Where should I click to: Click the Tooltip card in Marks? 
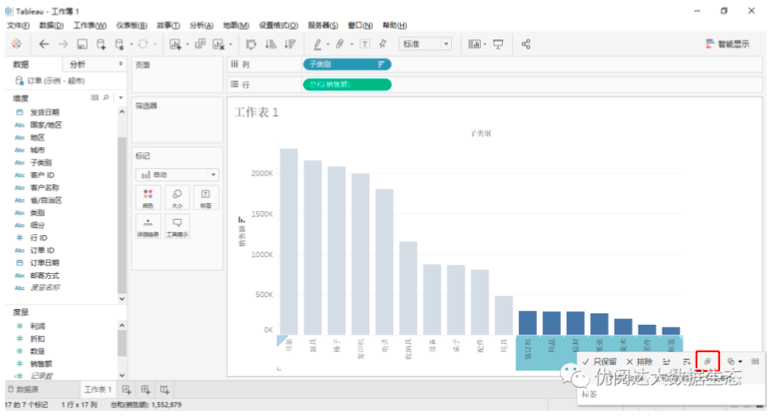click(x=177, y=228)
